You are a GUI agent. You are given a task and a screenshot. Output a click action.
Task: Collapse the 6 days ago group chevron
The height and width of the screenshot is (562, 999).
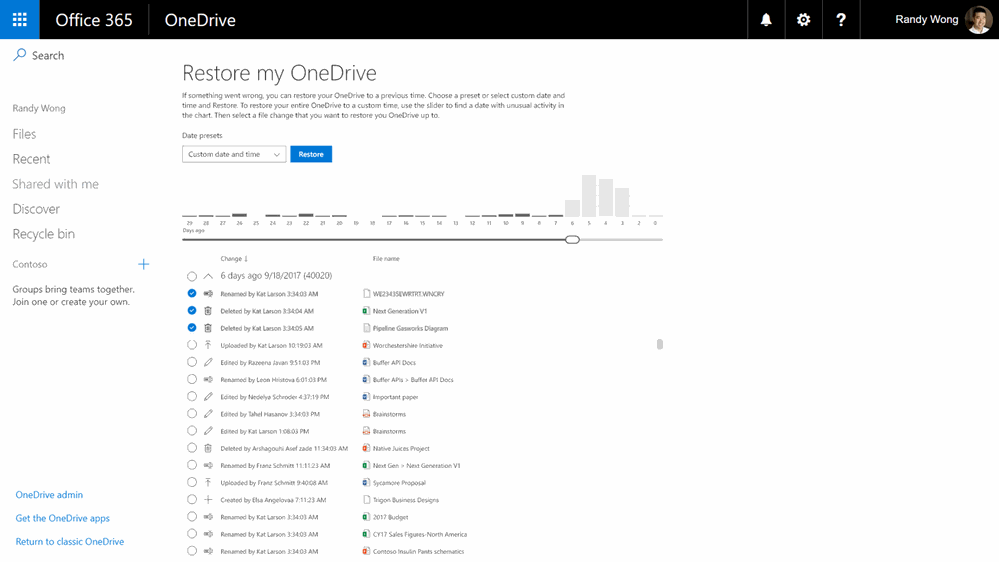point(208,276)
